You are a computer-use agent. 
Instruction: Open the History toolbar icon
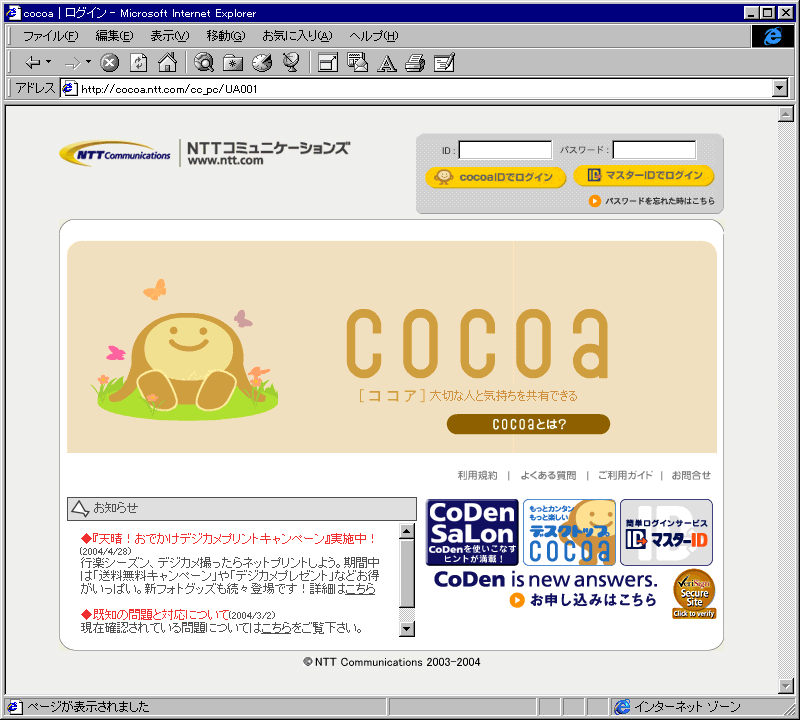(x=262, y=63)
